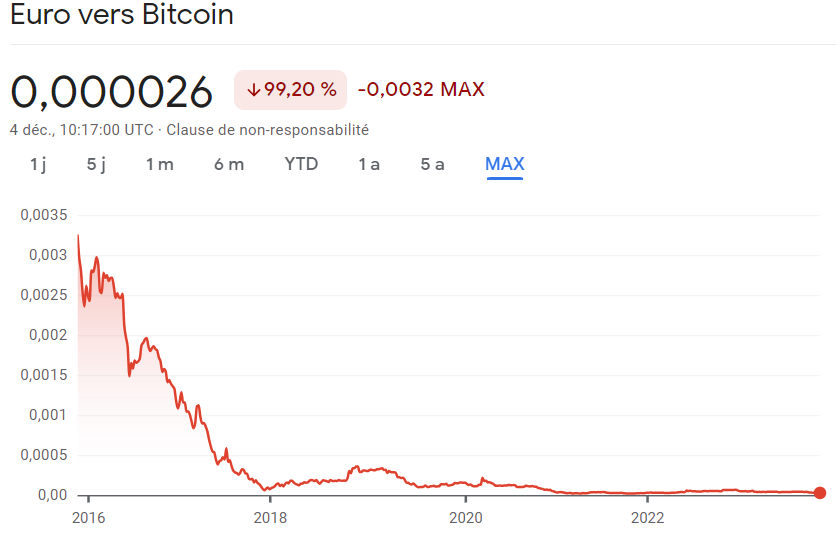Choose the 6 m time range
Viewport: 836px width, 536px height.
pos(229,164)
